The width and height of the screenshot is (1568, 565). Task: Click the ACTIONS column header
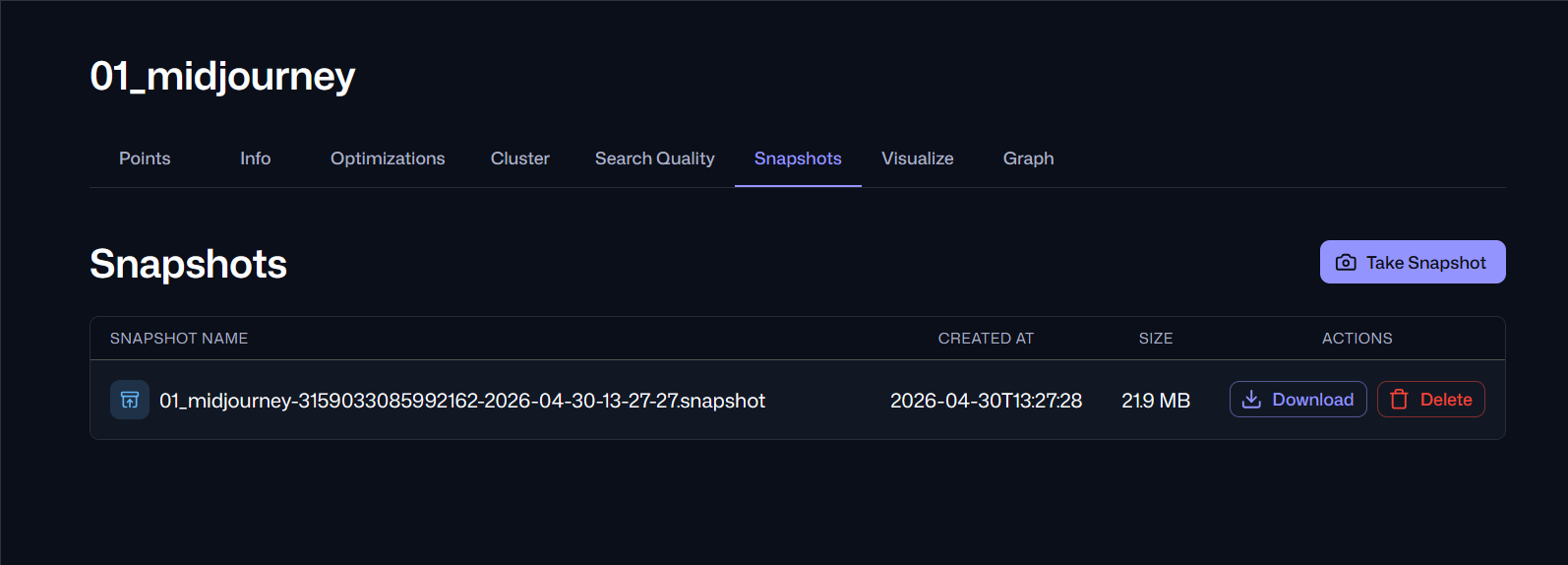click(1357, 339)
